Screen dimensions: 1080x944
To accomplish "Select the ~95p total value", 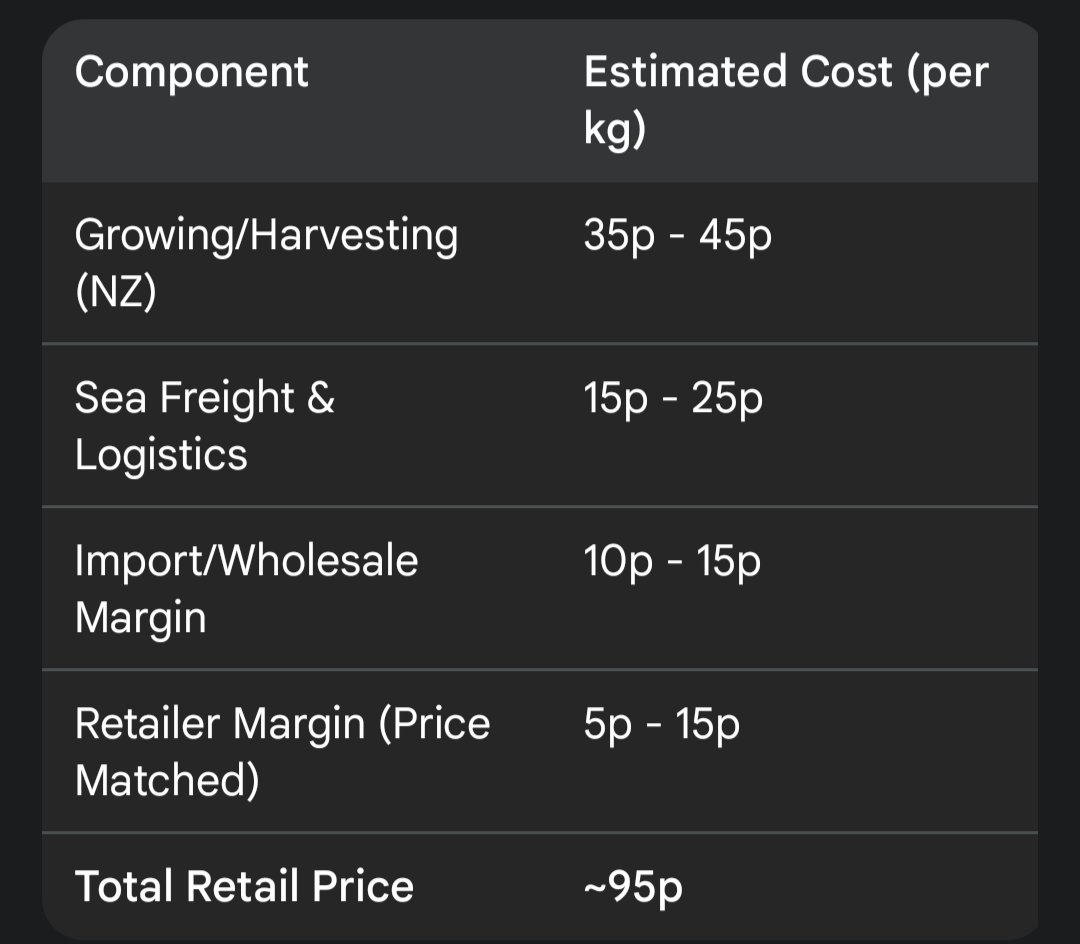I will coord(633,888).
